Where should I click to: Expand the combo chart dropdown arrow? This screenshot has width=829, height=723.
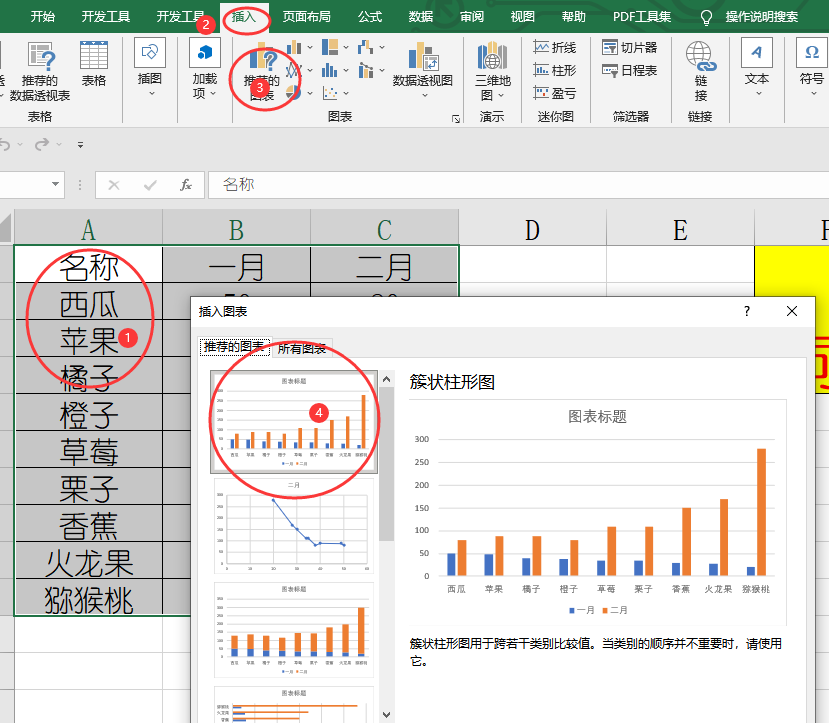click(382, 70)
